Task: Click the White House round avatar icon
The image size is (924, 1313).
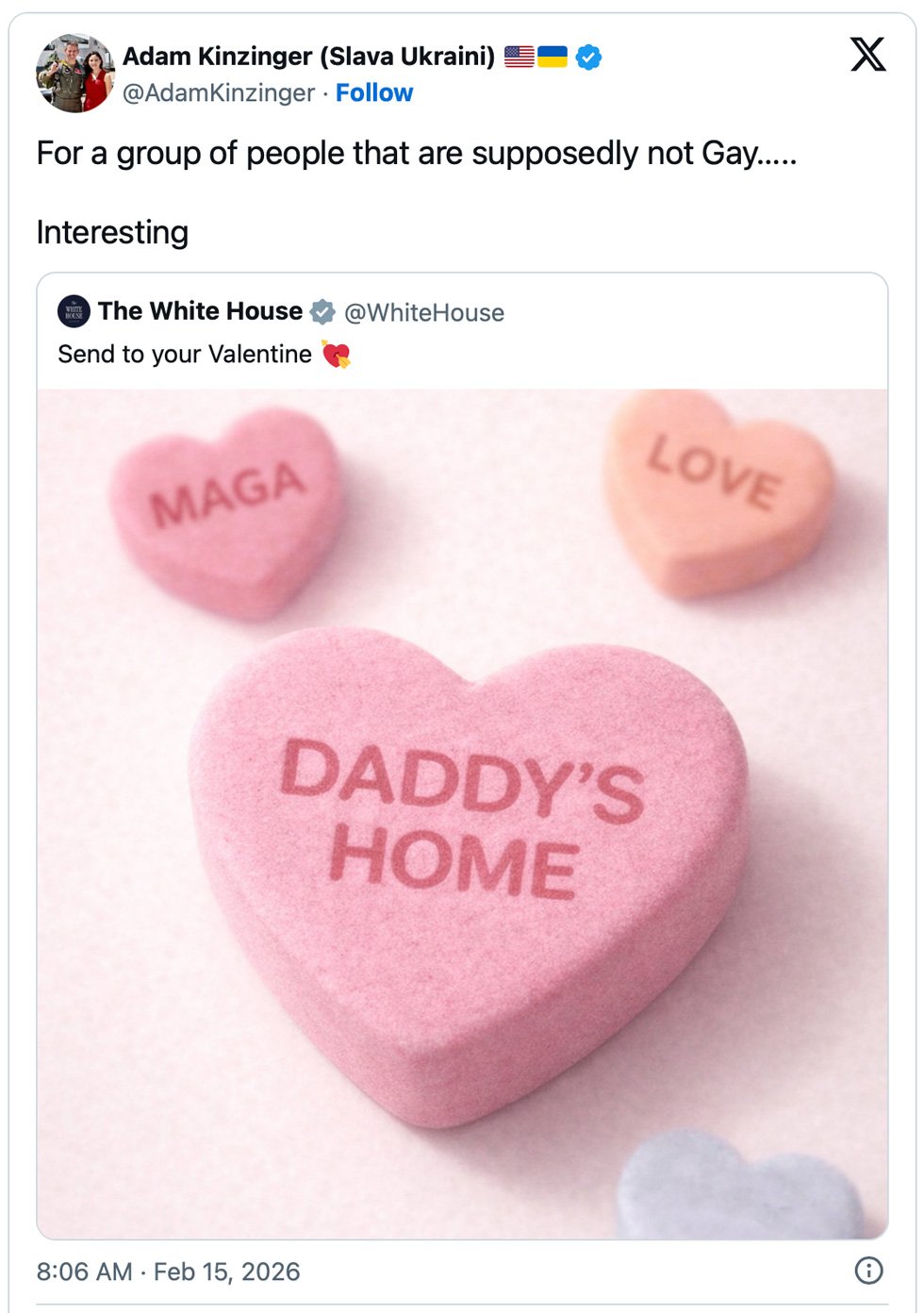Action: click(x=74, y=311)
